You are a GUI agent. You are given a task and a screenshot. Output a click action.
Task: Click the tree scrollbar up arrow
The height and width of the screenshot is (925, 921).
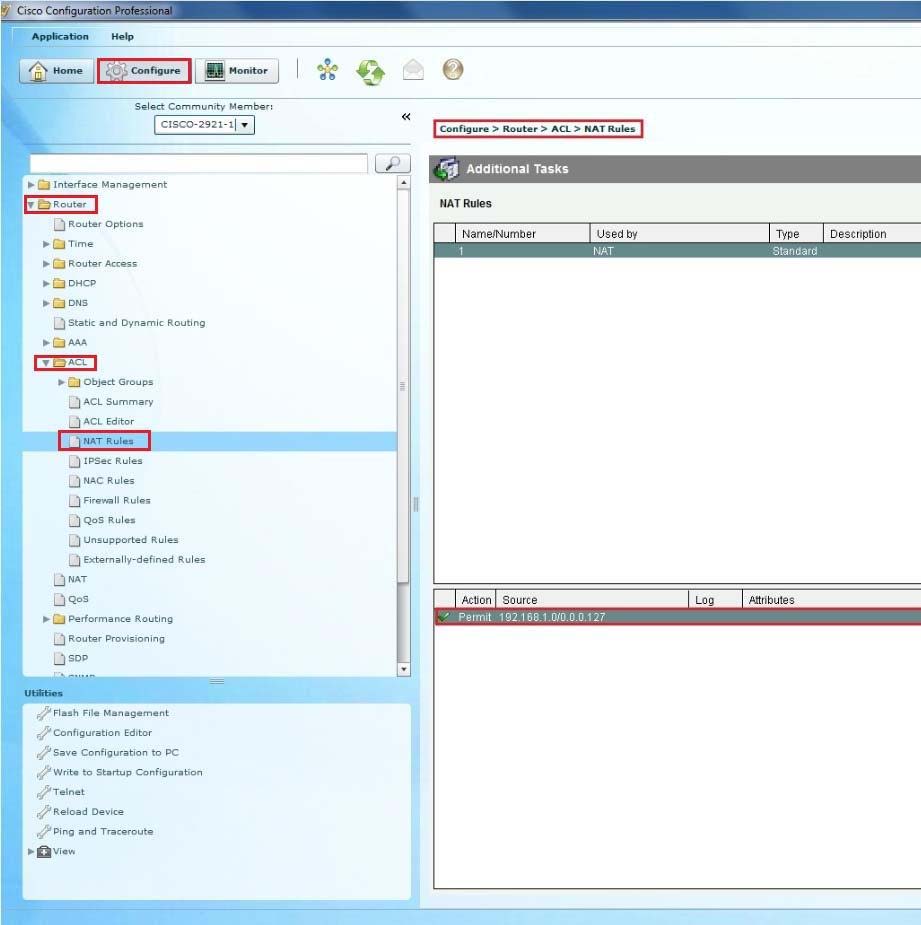point(404,183)
